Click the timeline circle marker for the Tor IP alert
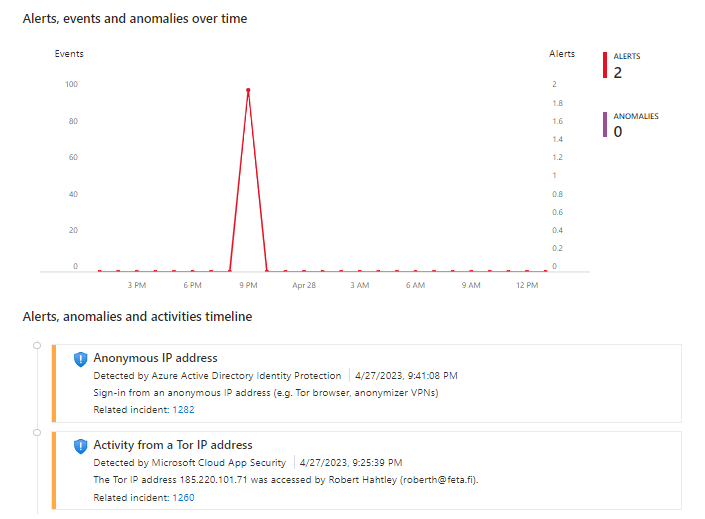 click(37, 433)
